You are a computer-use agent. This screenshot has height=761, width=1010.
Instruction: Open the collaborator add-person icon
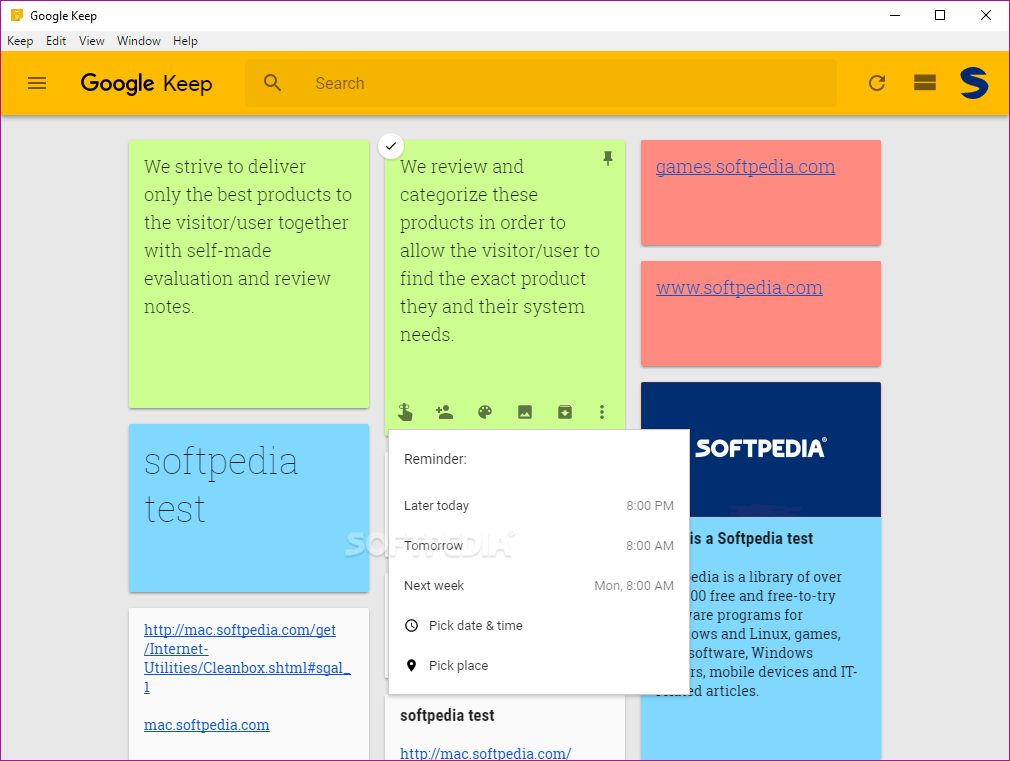click(x=444, y=412)
